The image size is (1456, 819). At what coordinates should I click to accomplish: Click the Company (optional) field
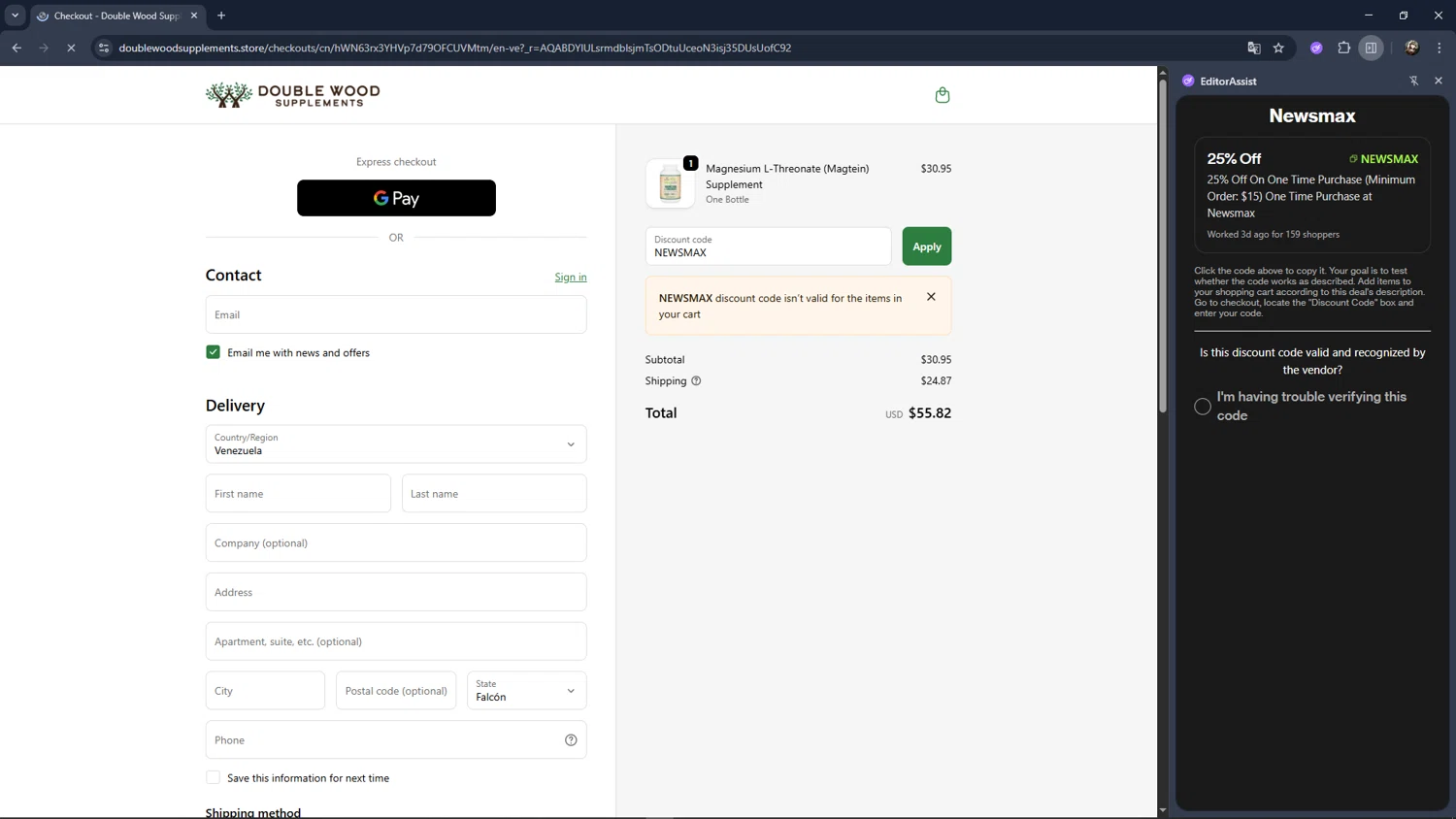[396, 542]
